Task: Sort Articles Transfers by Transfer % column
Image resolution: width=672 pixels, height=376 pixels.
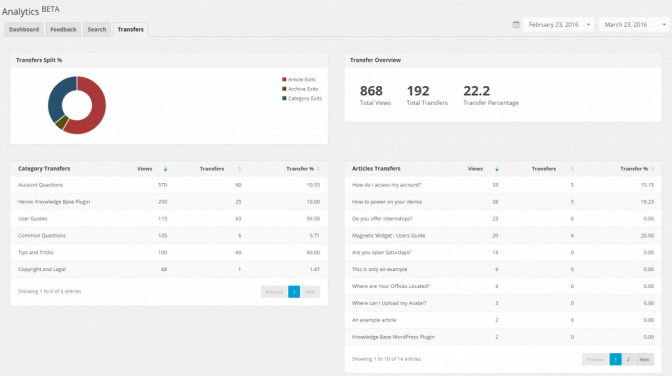Action: [652, 169]
